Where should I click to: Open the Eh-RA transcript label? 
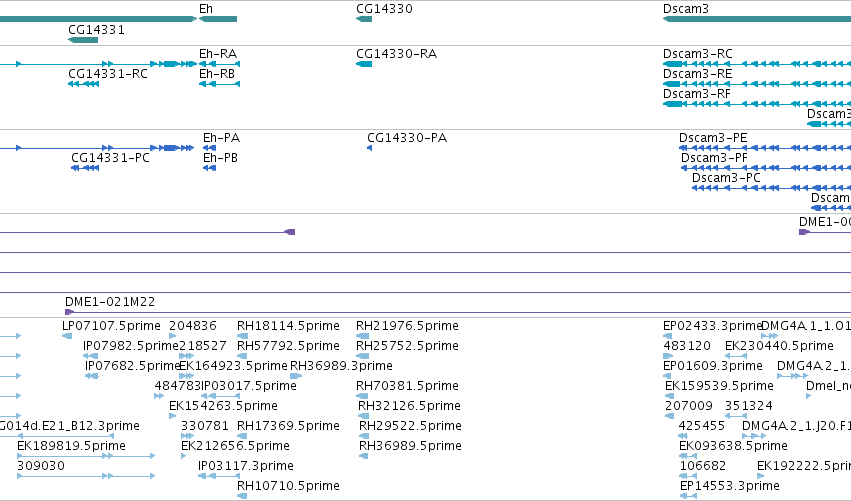218,54
